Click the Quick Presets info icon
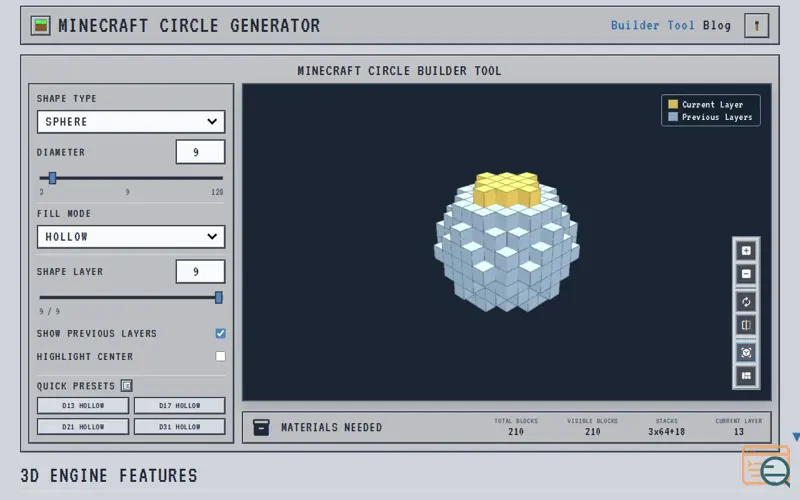Image resolution: width=800 pixels, height=500 pixels. pos(127,386)
